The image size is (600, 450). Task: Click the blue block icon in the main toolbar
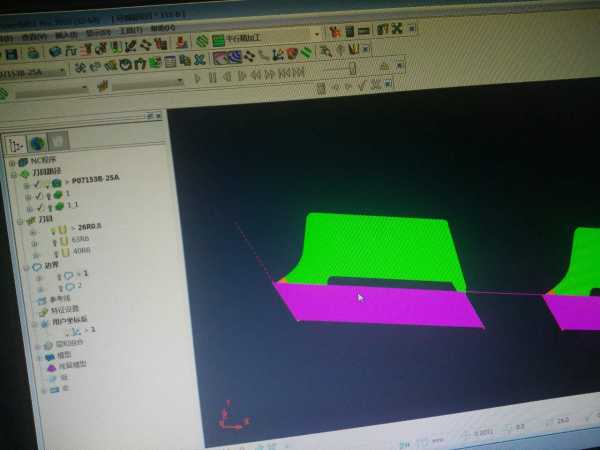(55, 52)
